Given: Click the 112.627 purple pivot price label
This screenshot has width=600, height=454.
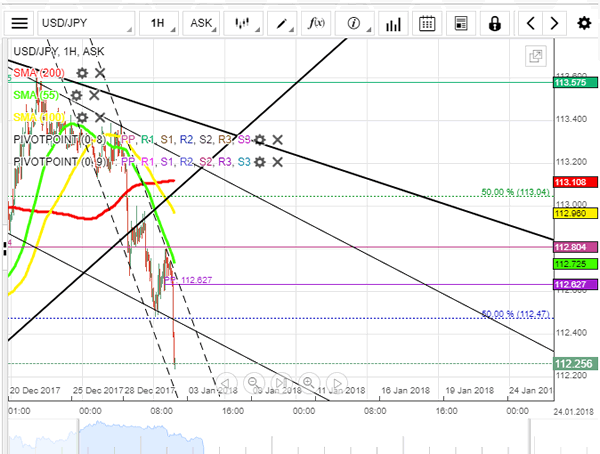Looking at the screenshot, I should (575, 284).
